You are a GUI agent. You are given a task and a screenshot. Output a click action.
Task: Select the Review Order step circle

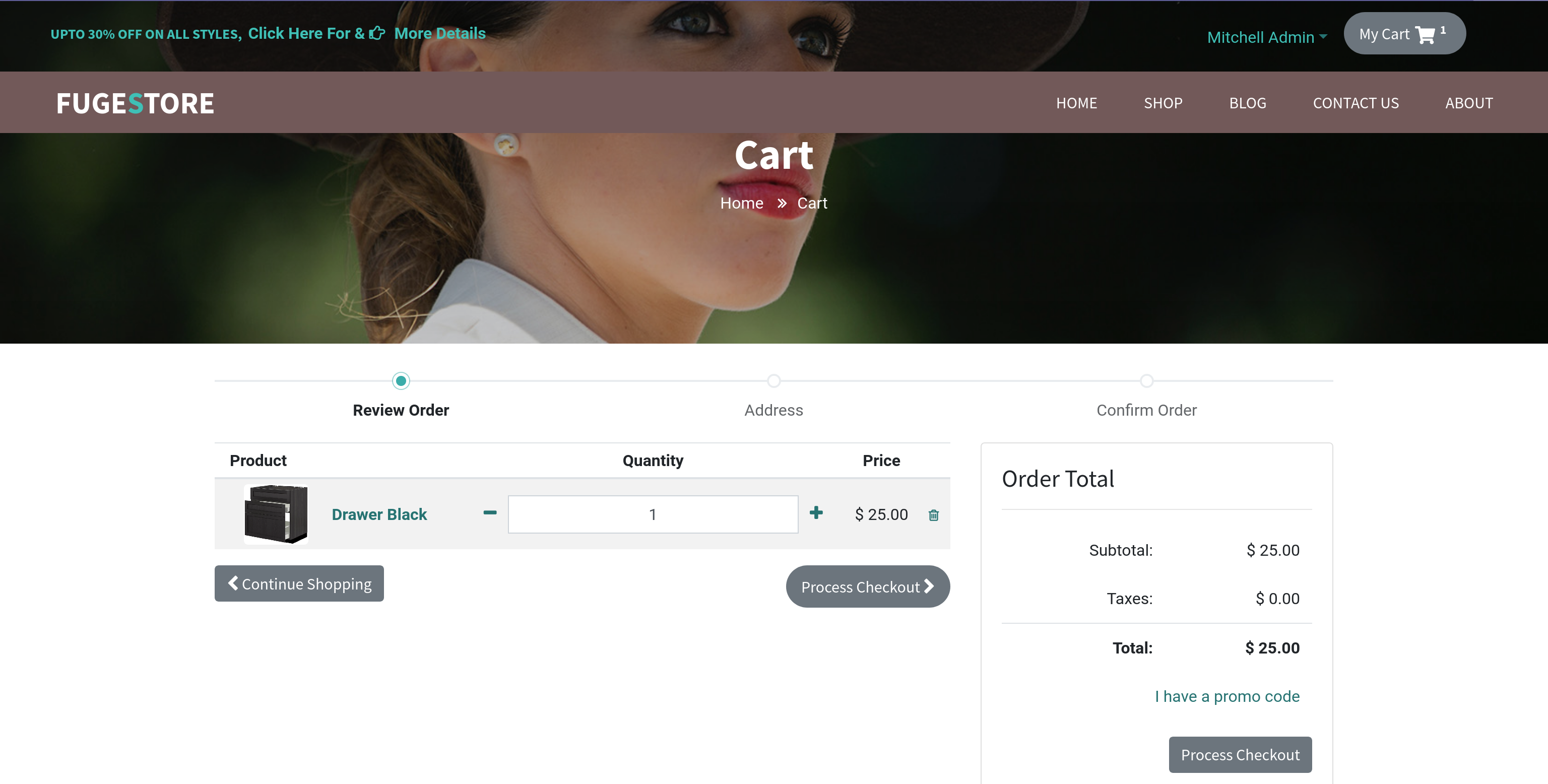tap(401, 381)
